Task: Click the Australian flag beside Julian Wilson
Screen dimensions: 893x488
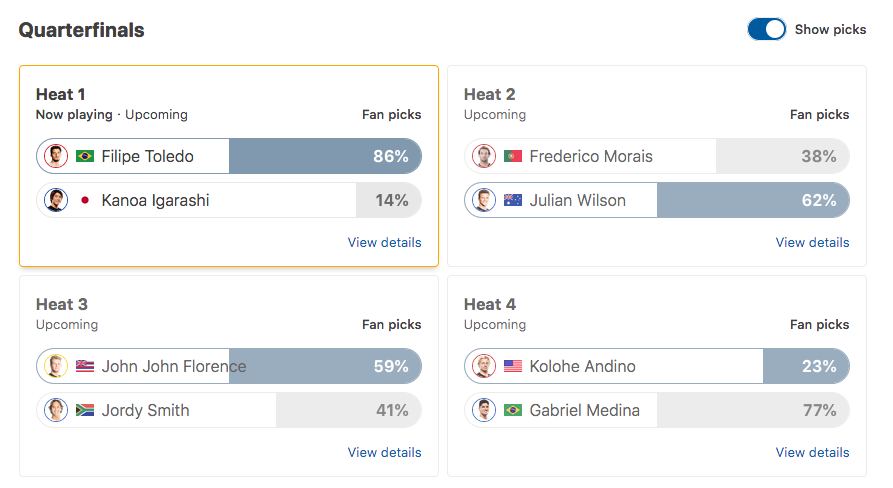Action: pyautogui.click(x=513, y=200)
